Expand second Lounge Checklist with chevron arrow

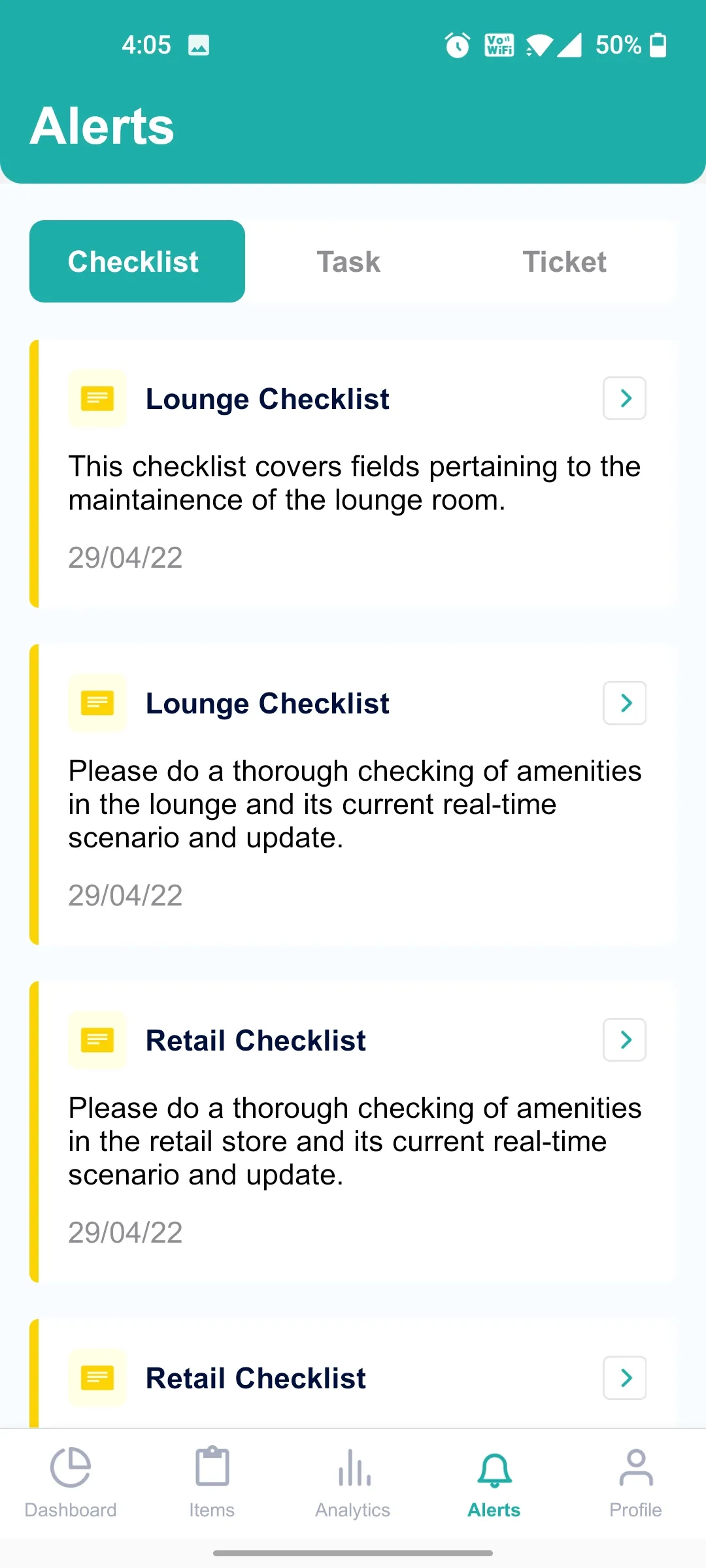(625, 703)
